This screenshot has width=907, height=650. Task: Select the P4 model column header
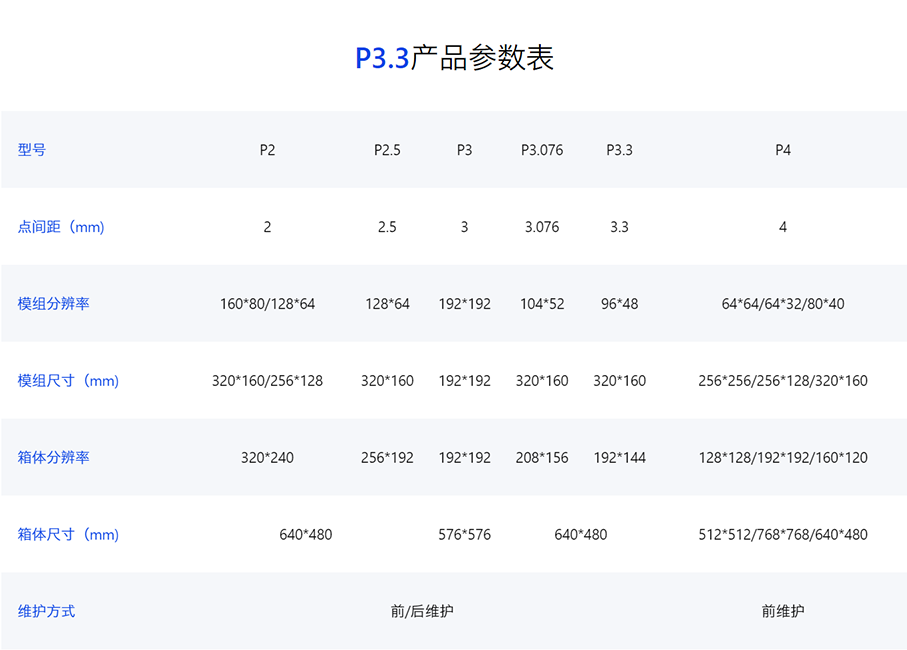(783, 150)
